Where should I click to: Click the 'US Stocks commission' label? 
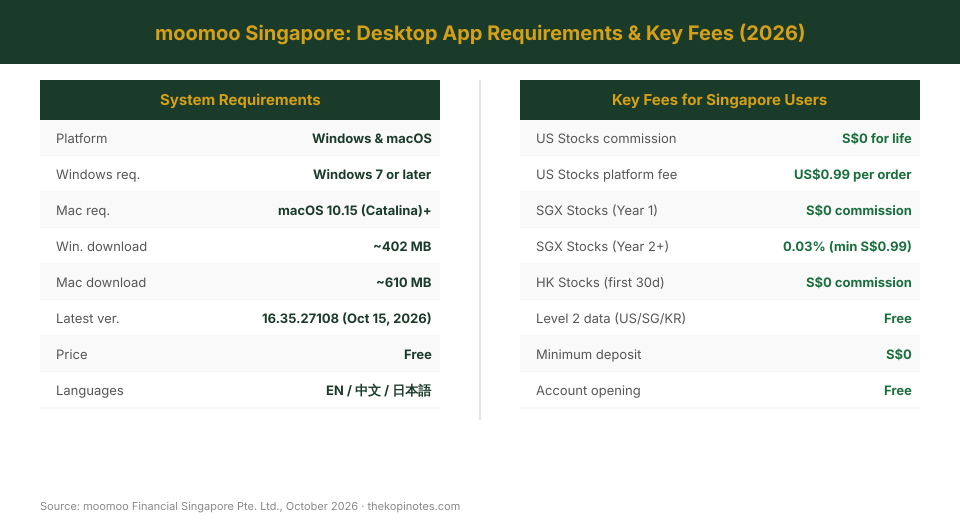pyautogui.click(x=606, y=138)
